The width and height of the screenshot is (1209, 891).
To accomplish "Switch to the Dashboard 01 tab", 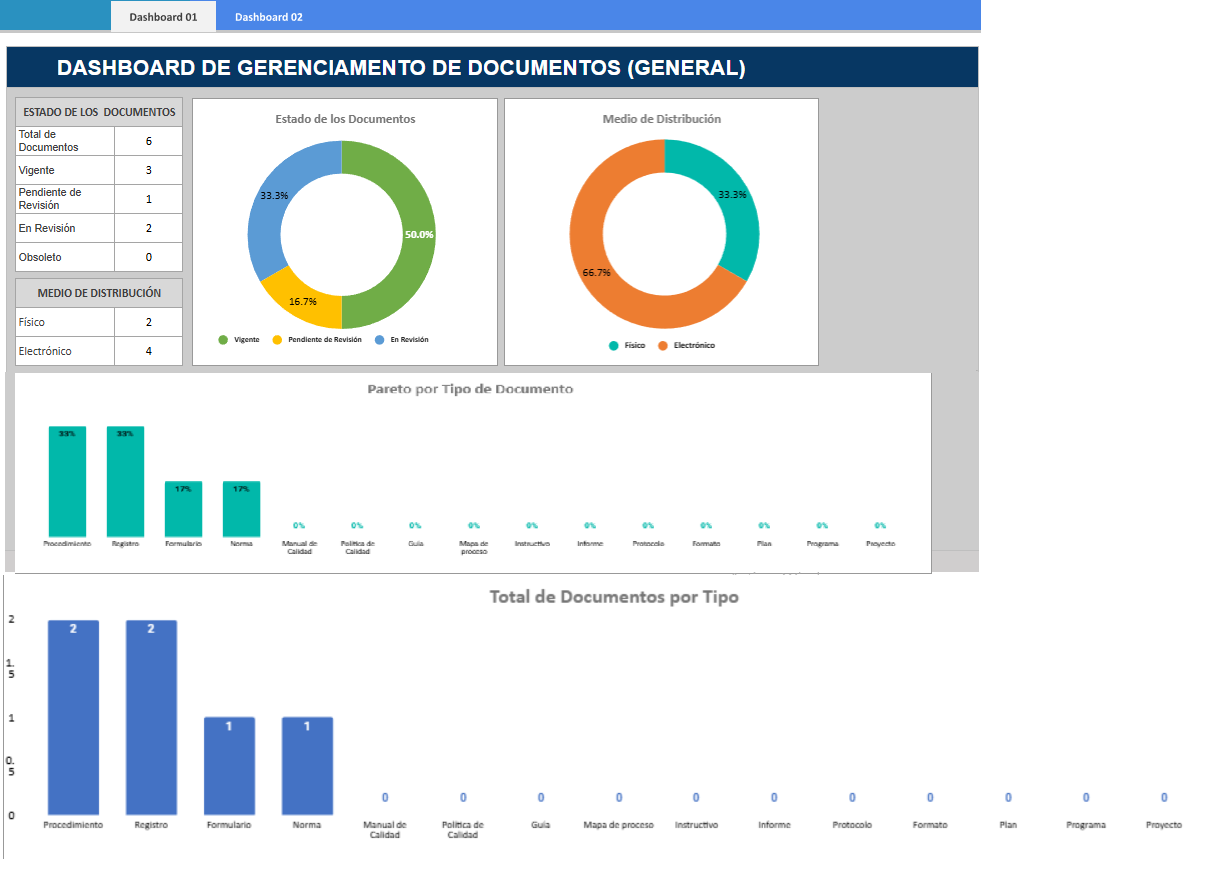I will click(x=163, y=17).
